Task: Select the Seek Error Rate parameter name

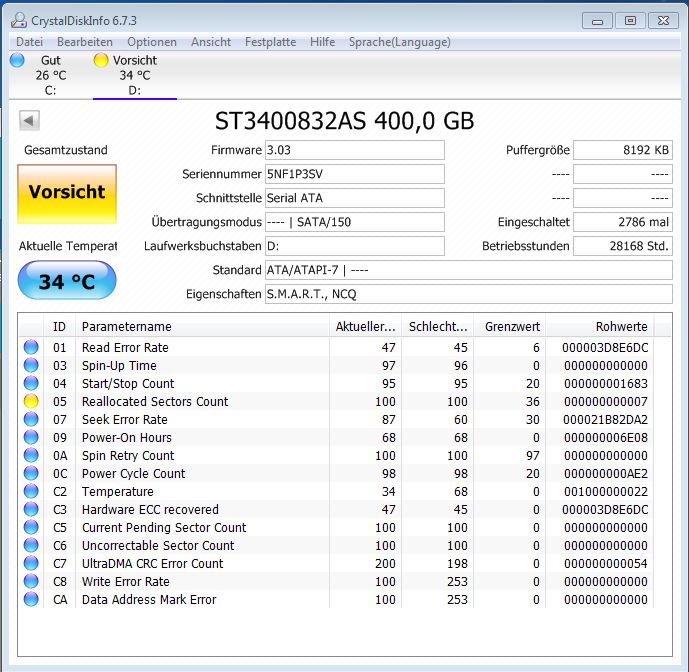Action: [x=125, y=419]
